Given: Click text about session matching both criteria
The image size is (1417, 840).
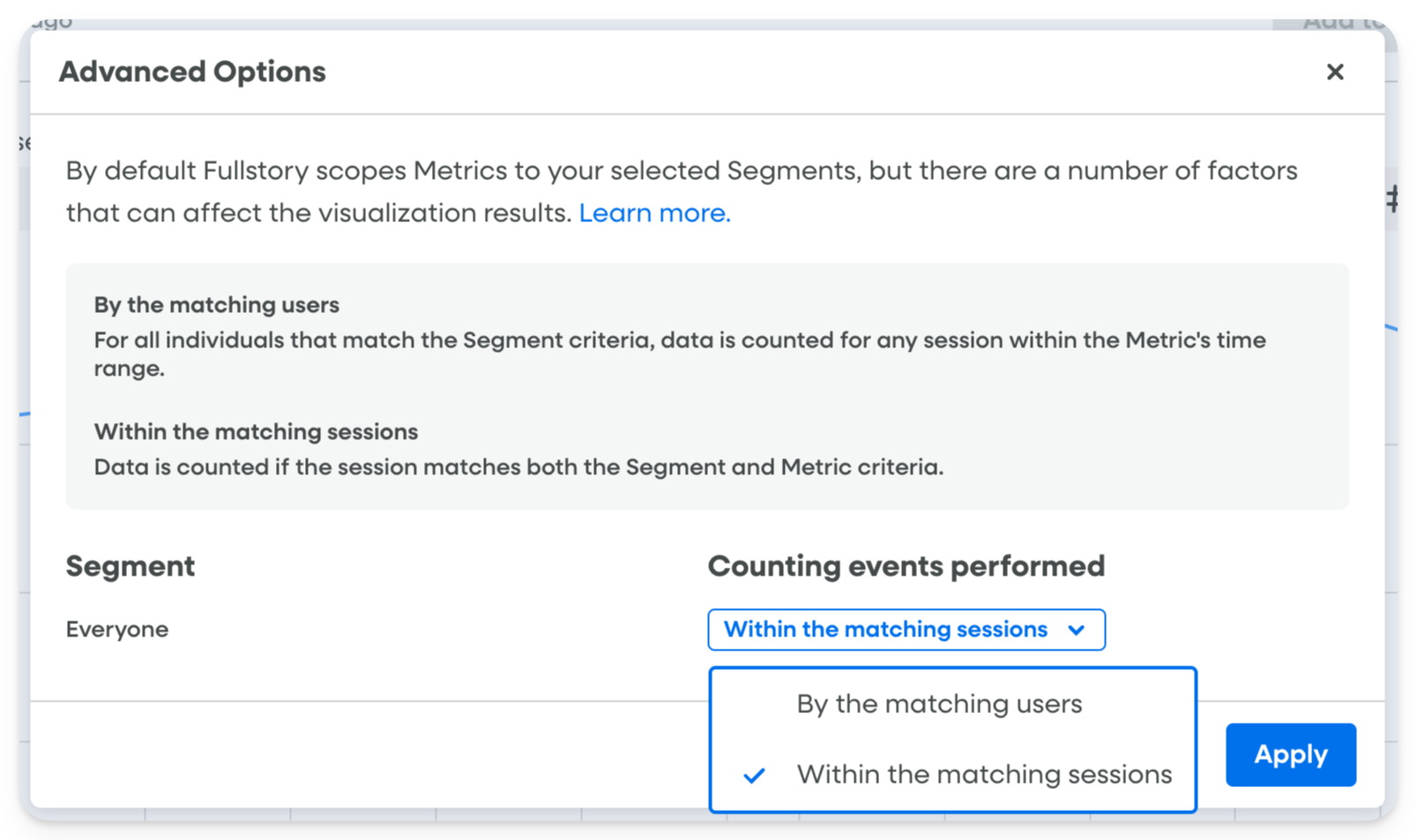Looking at the screenshot, I should click(x=518, y=467).
